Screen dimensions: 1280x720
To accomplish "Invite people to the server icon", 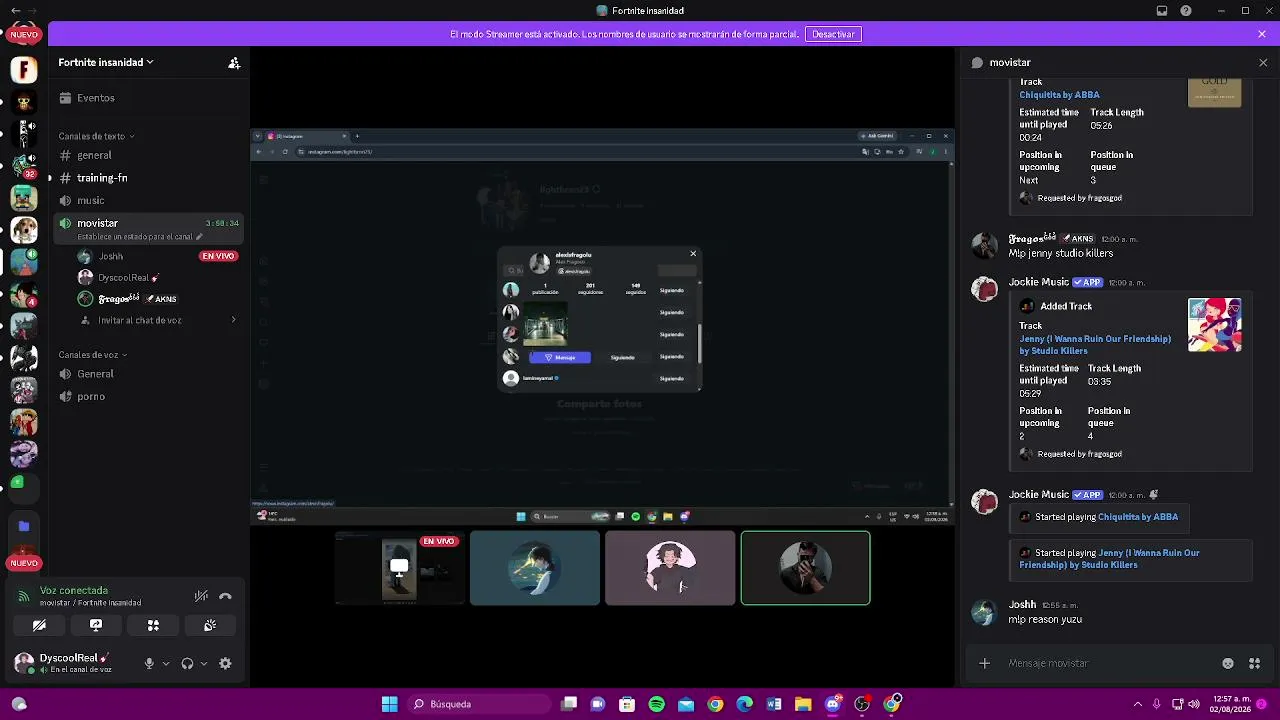I will click(234, 62).
